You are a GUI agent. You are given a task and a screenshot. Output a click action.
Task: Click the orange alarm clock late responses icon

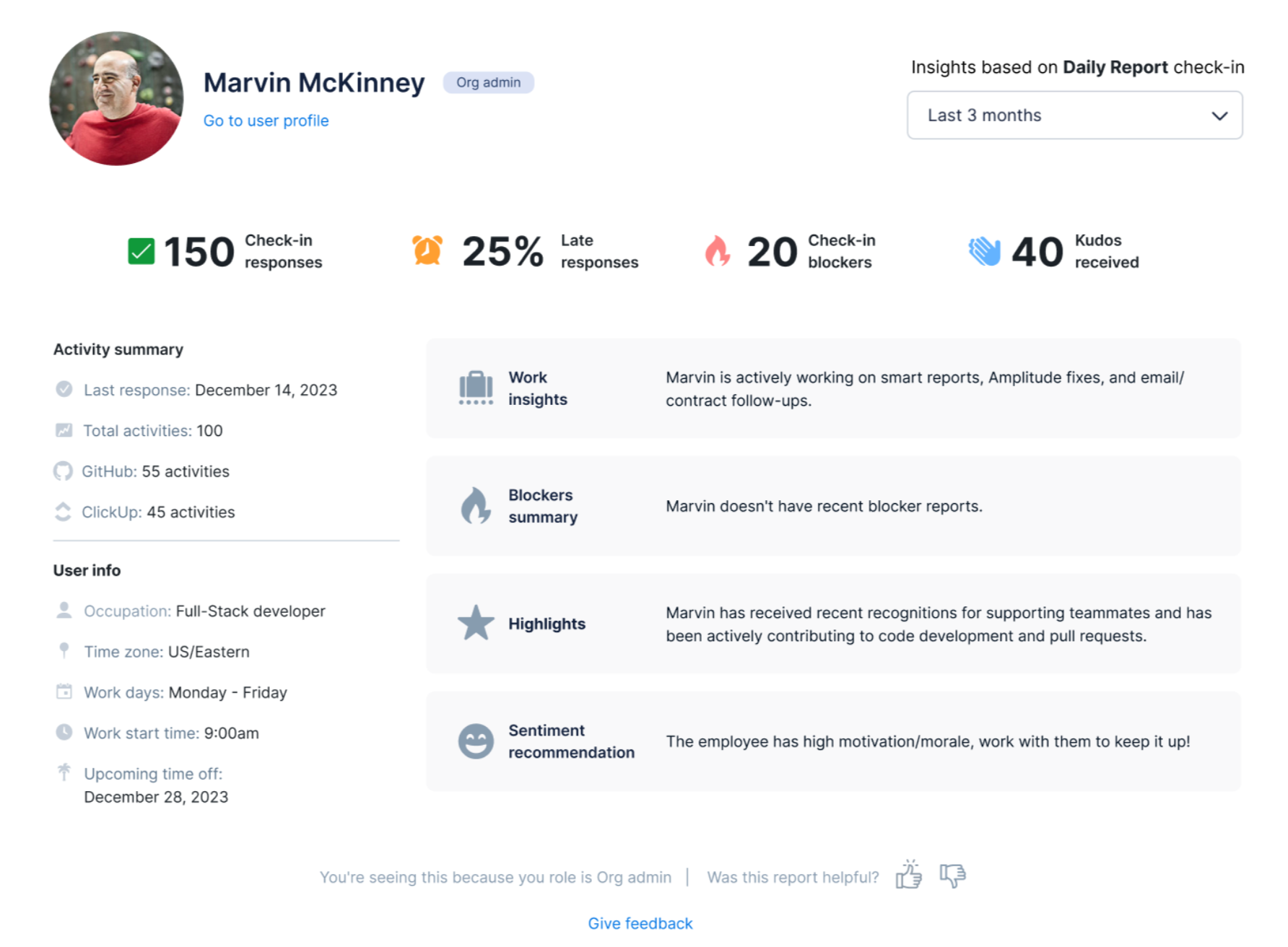[x=427, y=250]
